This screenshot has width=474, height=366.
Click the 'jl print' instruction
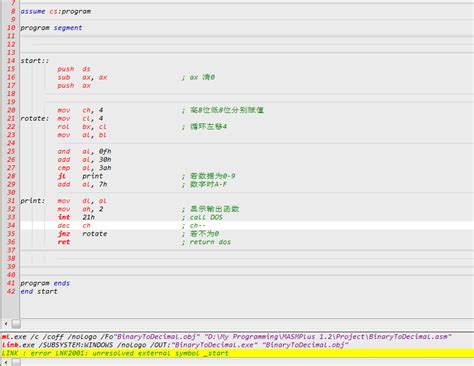pyautogui.click(x=80, y=176)
